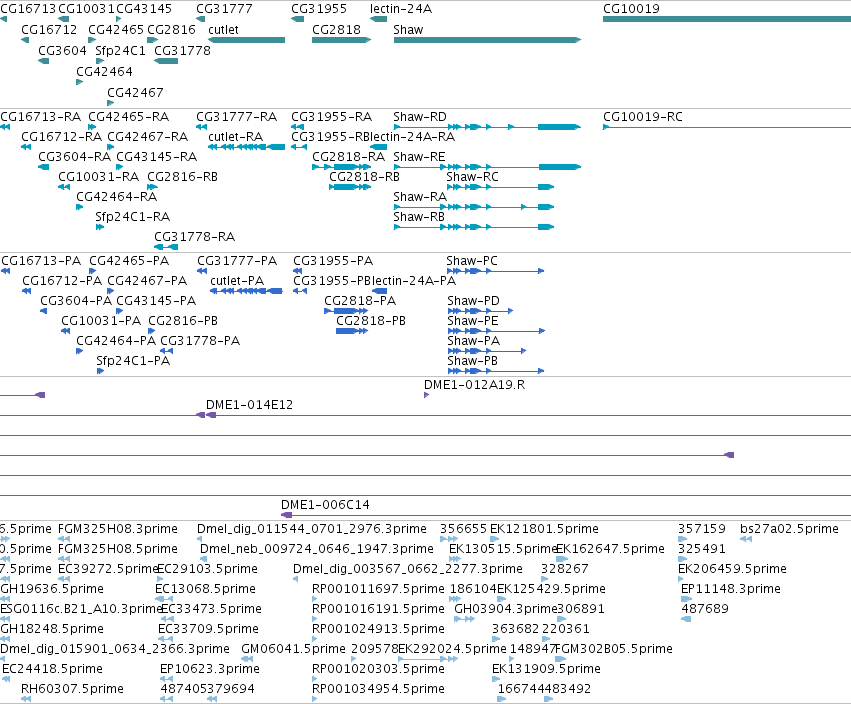
Task: Click the lectin-24A-PA protein label
Action: point(414,281)
